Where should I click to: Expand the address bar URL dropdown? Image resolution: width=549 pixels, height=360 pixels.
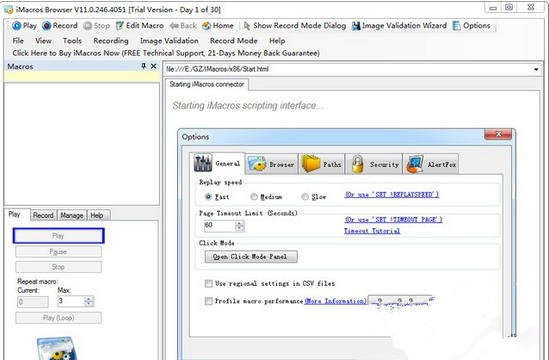(x=536, y=69)
